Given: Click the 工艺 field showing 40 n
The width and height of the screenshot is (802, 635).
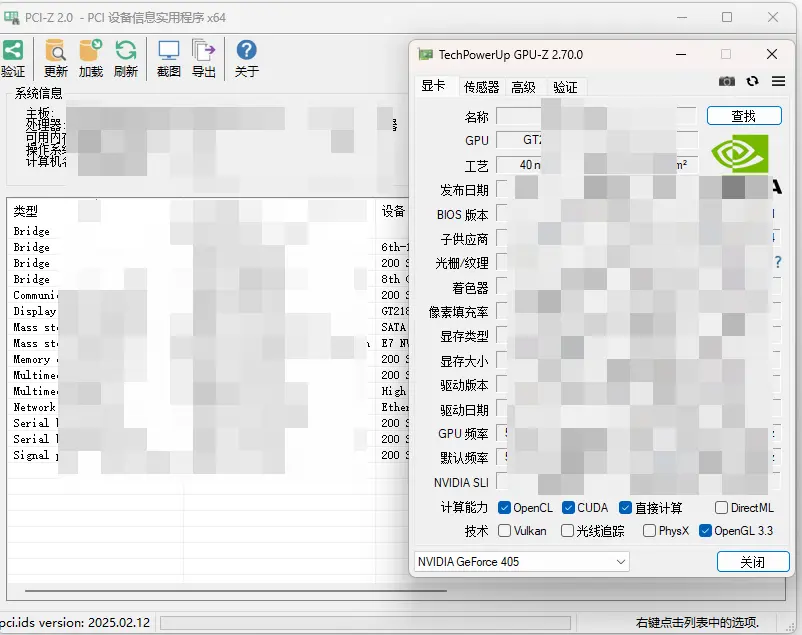Looking at the screenshot, I should (597, 165).
